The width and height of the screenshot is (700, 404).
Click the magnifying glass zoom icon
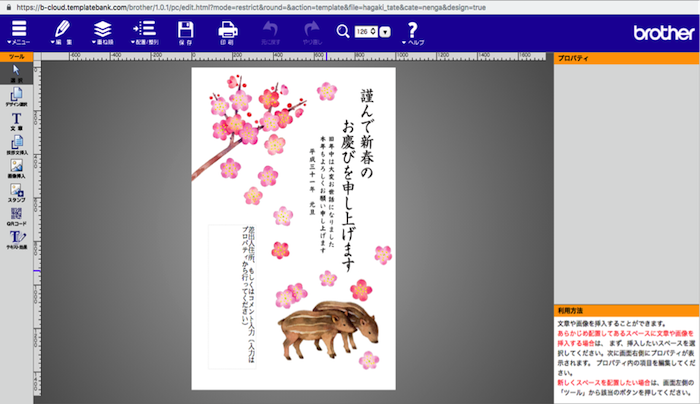[343, 31]
